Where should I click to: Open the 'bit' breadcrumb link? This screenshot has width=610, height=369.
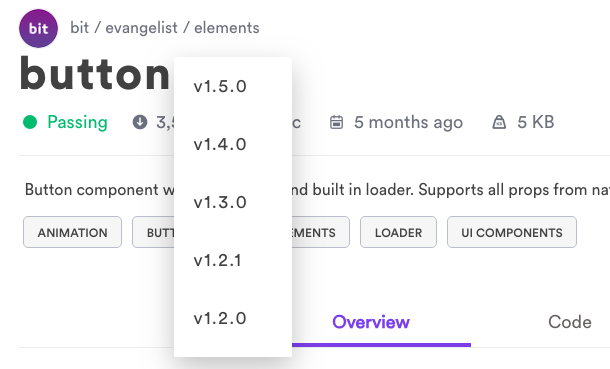[x=79, y=28]
